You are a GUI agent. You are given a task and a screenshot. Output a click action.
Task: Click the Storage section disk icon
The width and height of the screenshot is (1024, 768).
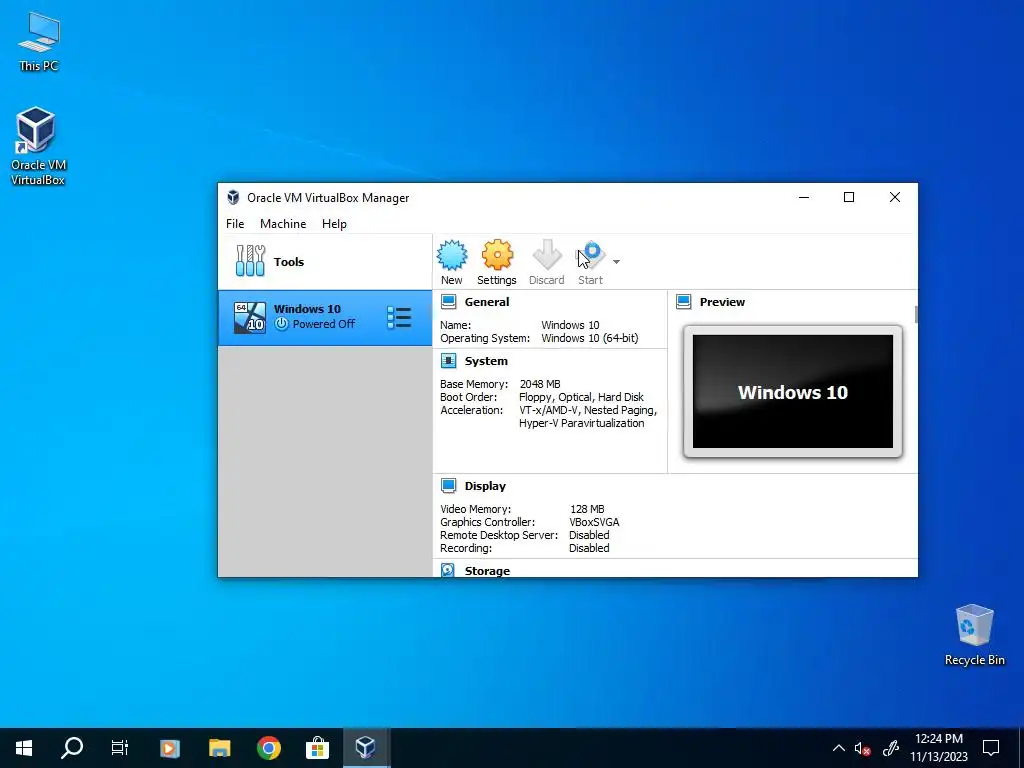pyautogui.click(x=448, y=570)
